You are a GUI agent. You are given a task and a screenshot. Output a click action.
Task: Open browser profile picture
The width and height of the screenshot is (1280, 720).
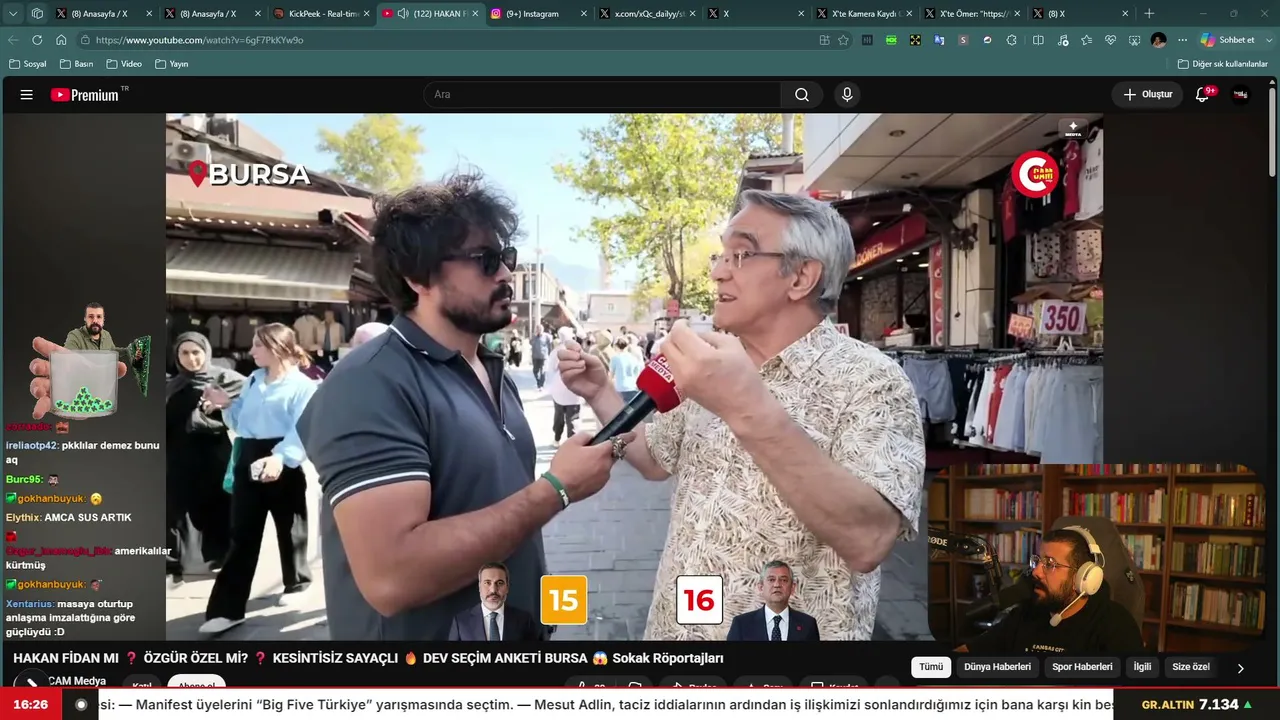pos(1158,40)
